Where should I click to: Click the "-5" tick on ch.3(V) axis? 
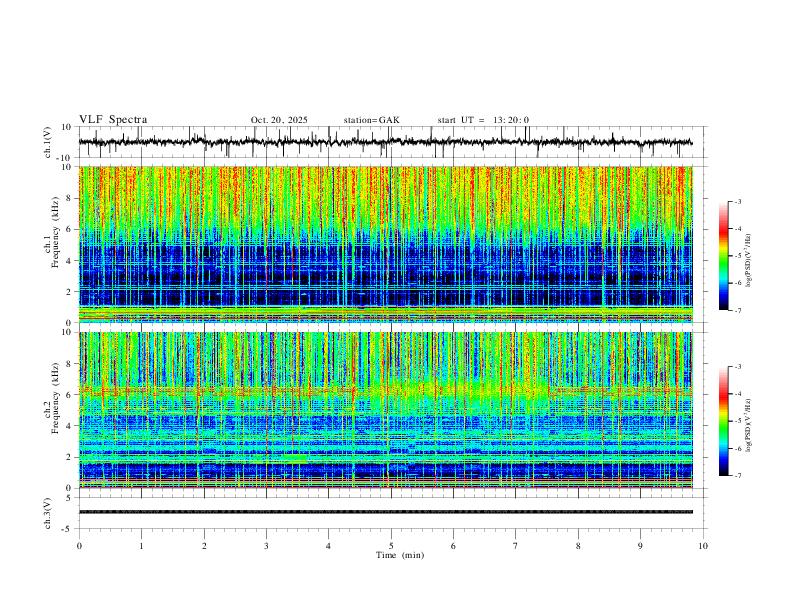coord(68,529)
